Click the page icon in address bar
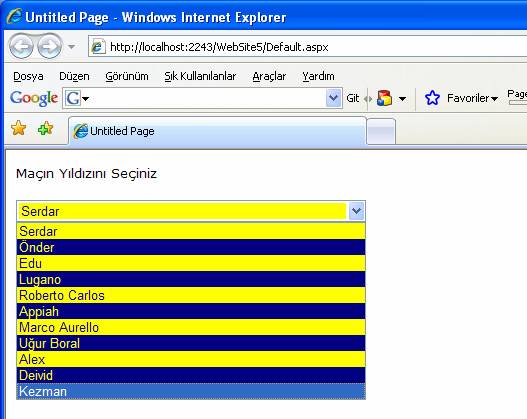527x419 pixels. click(x=98, y=47)
